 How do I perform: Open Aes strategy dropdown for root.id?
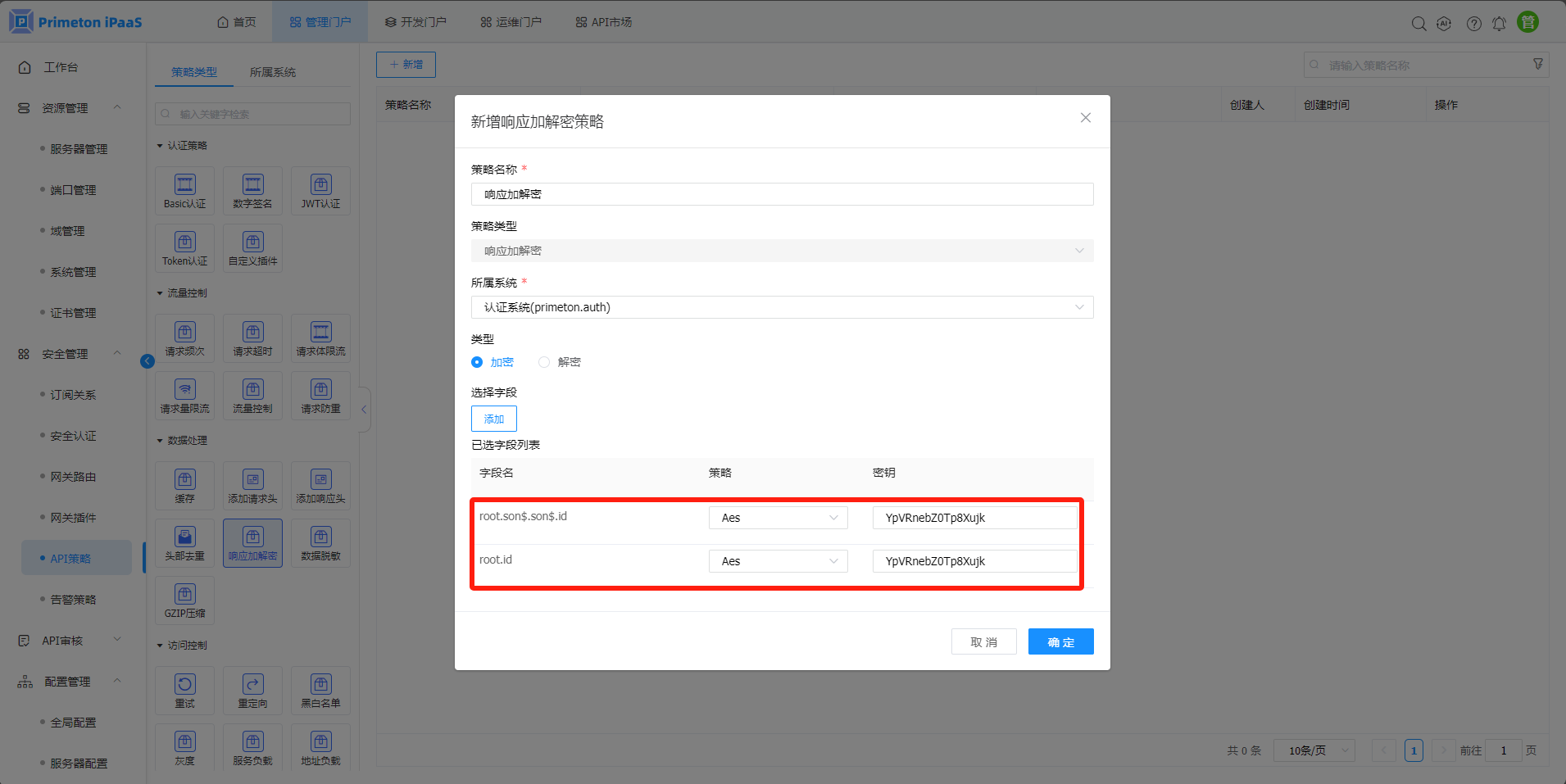(778, 561)
